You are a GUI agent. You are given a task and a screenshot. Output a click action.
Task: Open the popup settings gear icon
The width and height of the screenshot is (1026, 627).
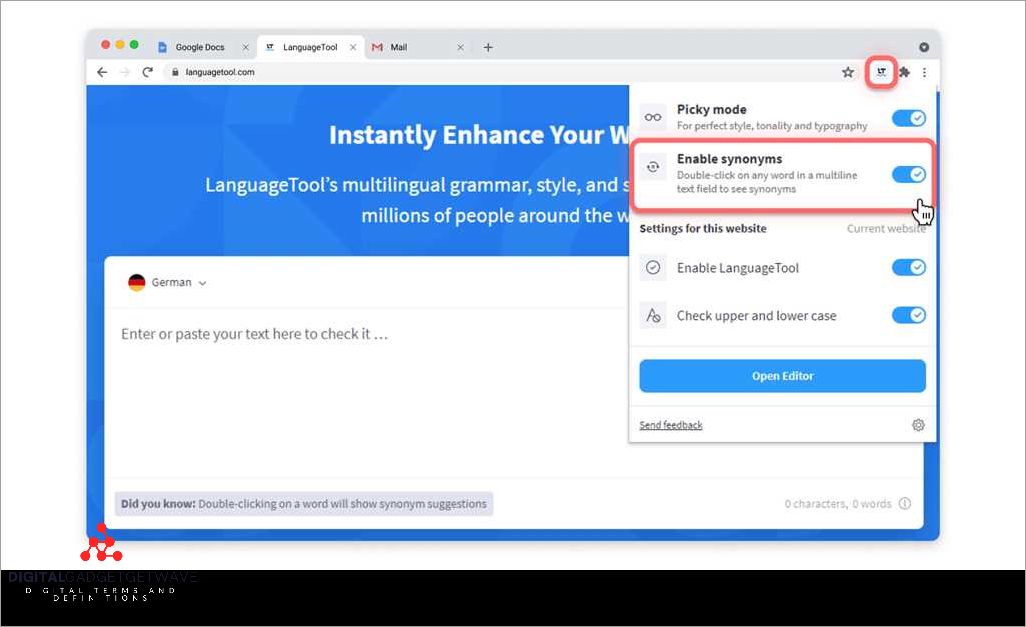(918, 425)
